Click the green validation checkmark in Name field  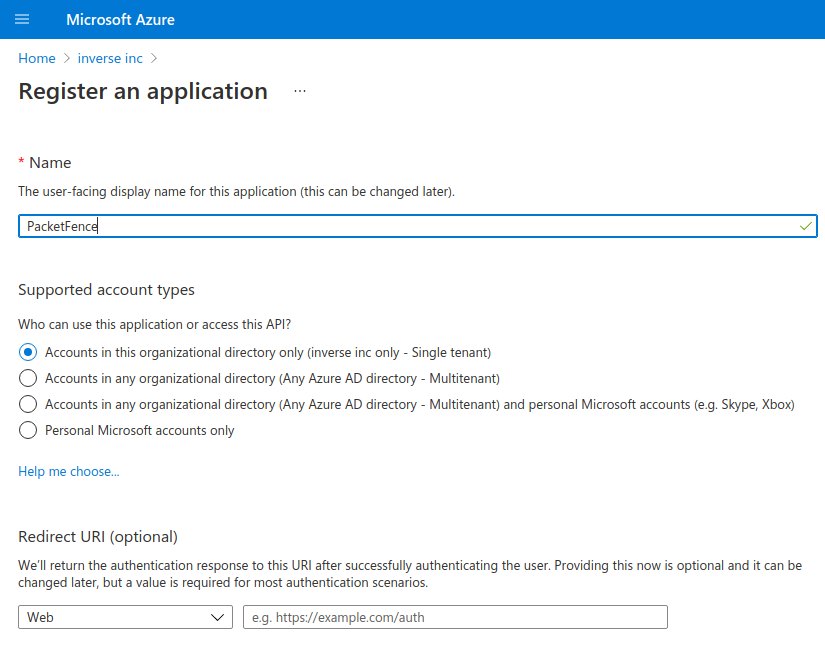point(804,225)
